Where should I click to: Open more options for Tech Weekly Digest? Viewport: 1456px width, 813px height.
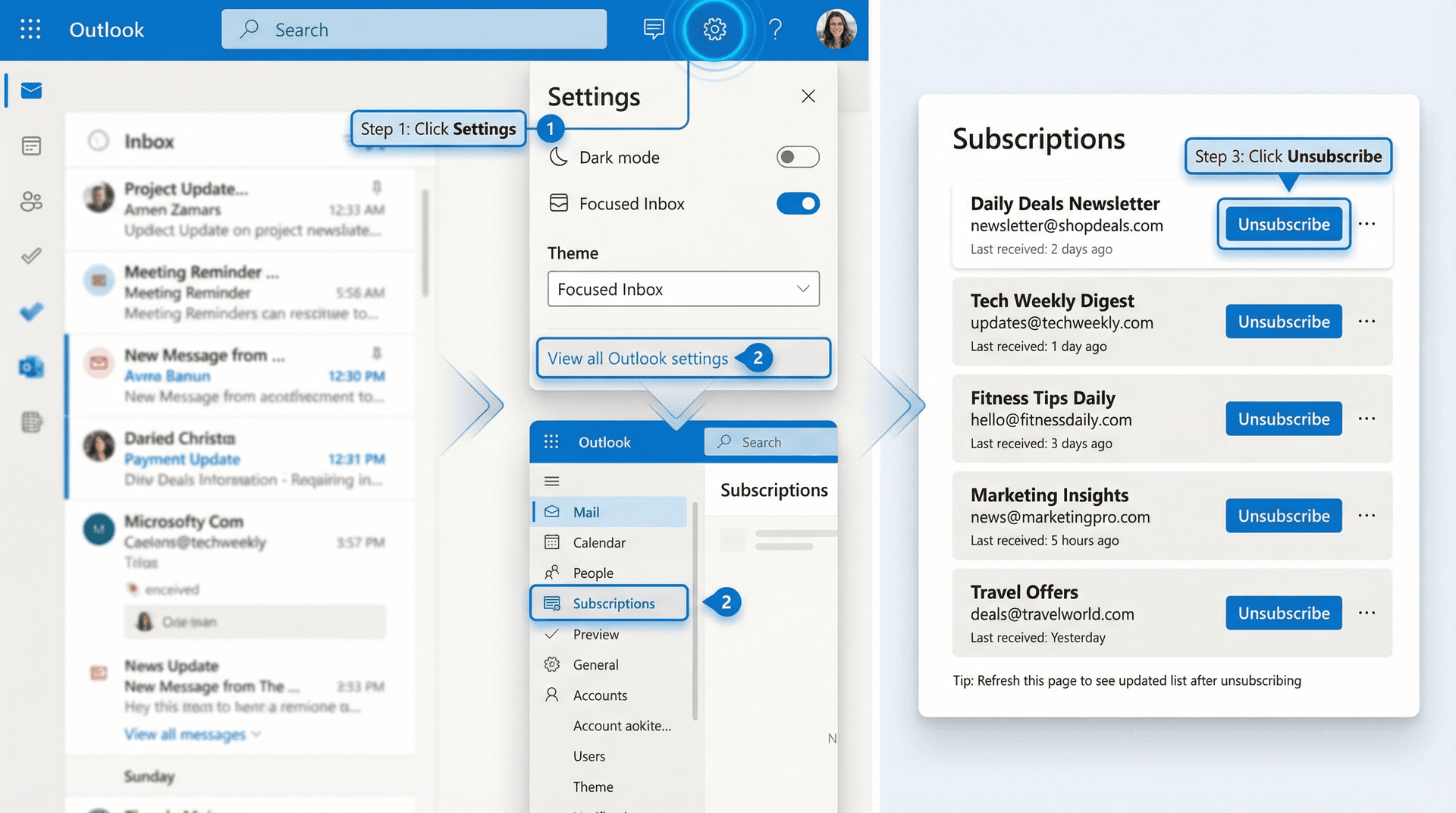pos(1367,321)
